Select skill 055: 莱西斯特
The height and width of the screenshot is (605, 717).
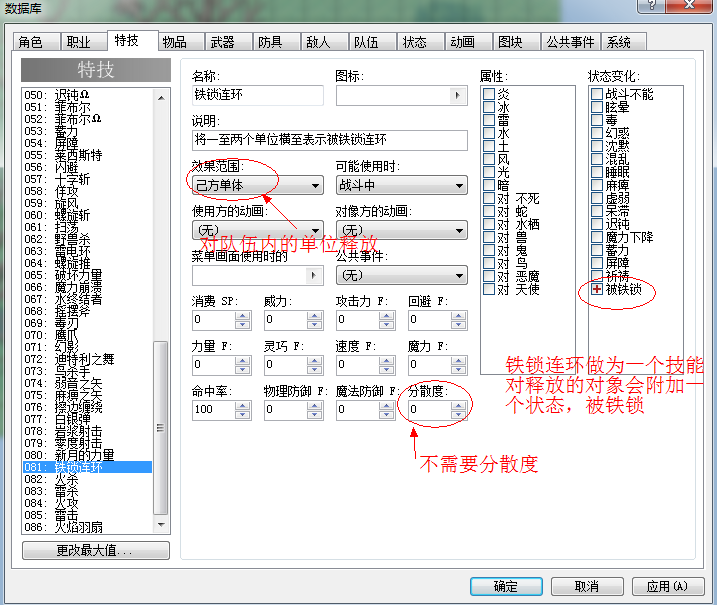[x=87, y=155]
